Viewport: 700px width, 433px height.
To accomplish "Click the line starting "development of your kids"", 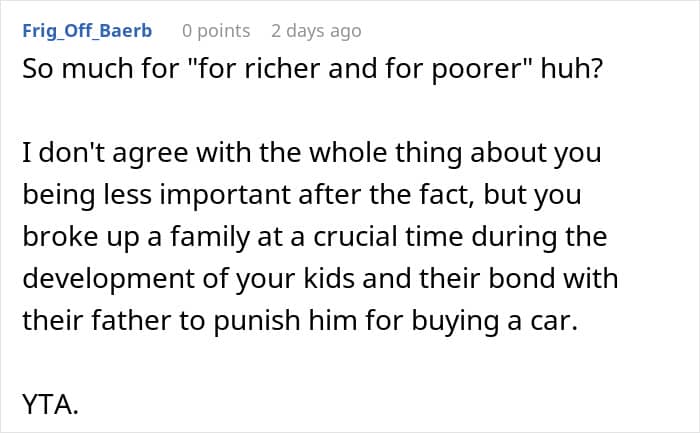I will (x=320, y=279).
